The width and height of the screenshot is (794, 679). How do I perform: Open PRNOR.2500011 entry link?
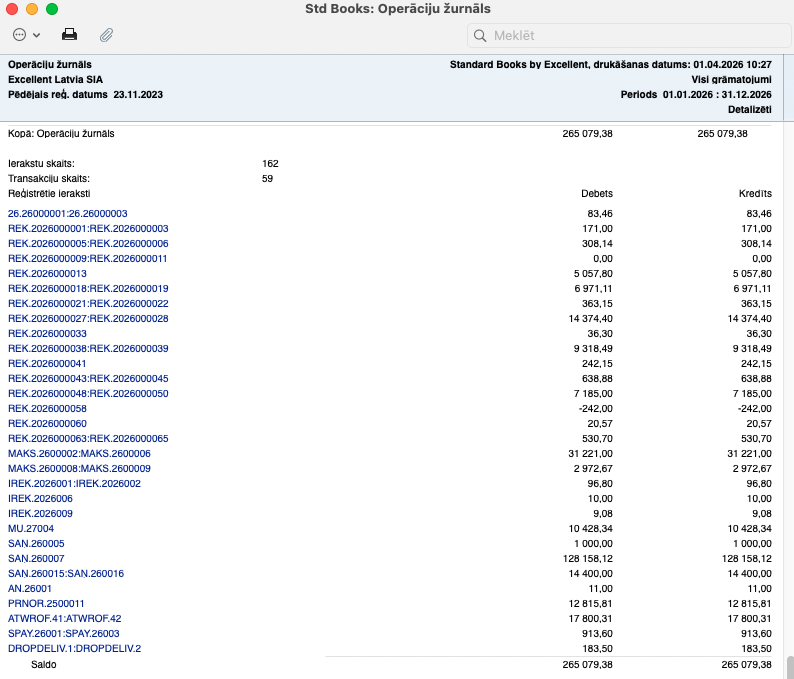pos(46,604)
